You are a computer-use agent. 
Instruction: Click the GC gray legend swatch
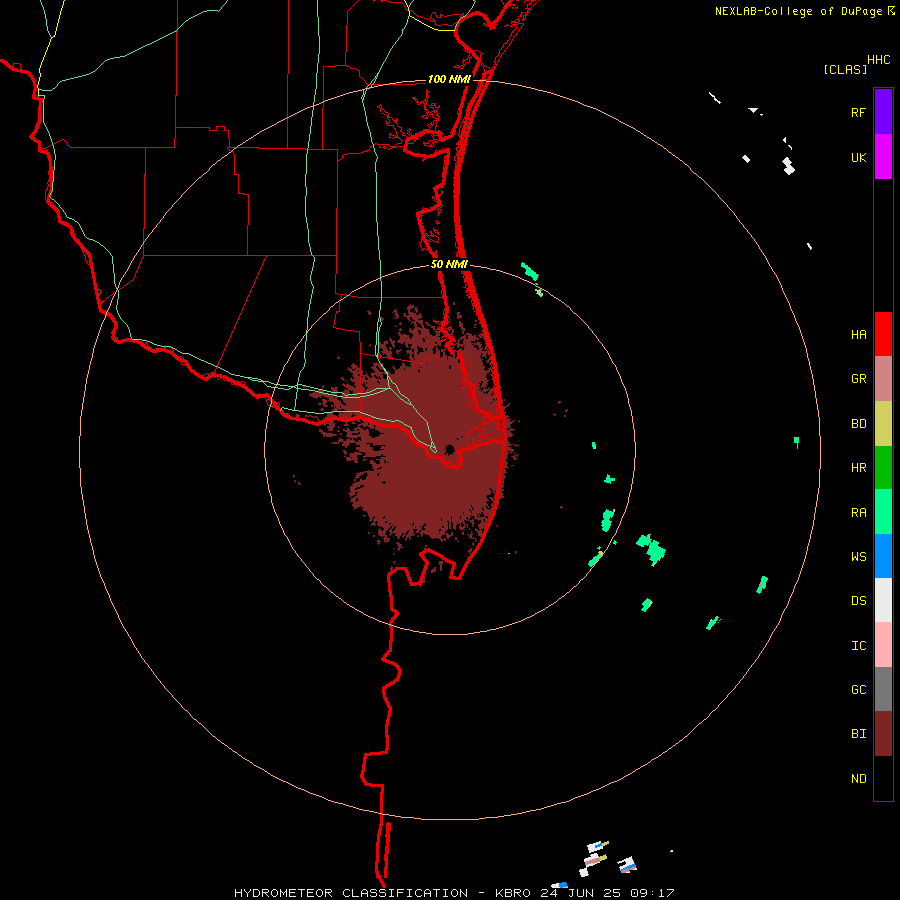point(883,689)
